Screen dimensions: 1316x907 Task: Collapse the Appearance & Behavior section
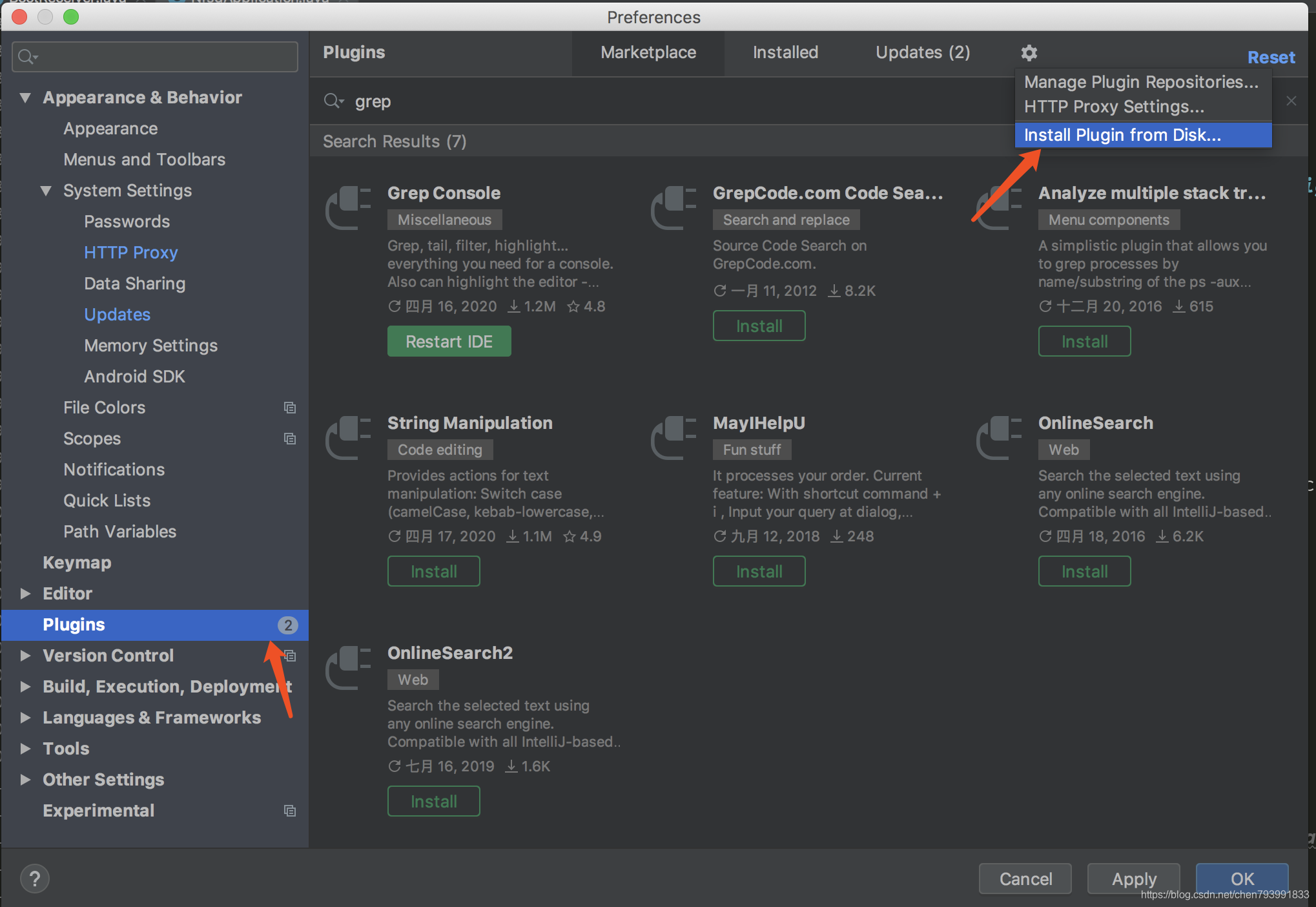(x=25, y=98)
